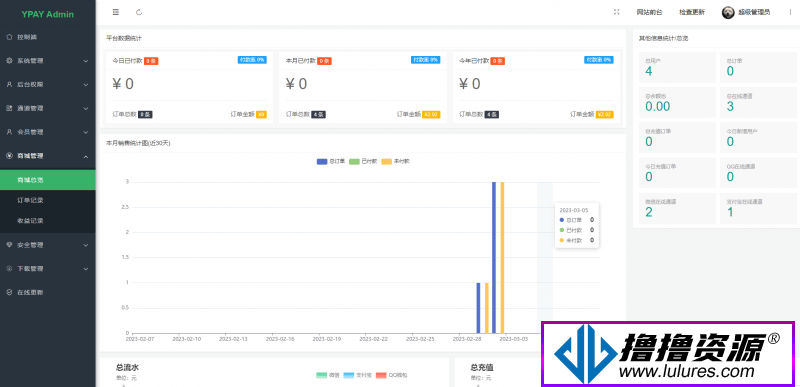The width and height of the screenshot is (800, 387).
Task: Click the YPAY Admin logo
Action: (x=47, y=14)
